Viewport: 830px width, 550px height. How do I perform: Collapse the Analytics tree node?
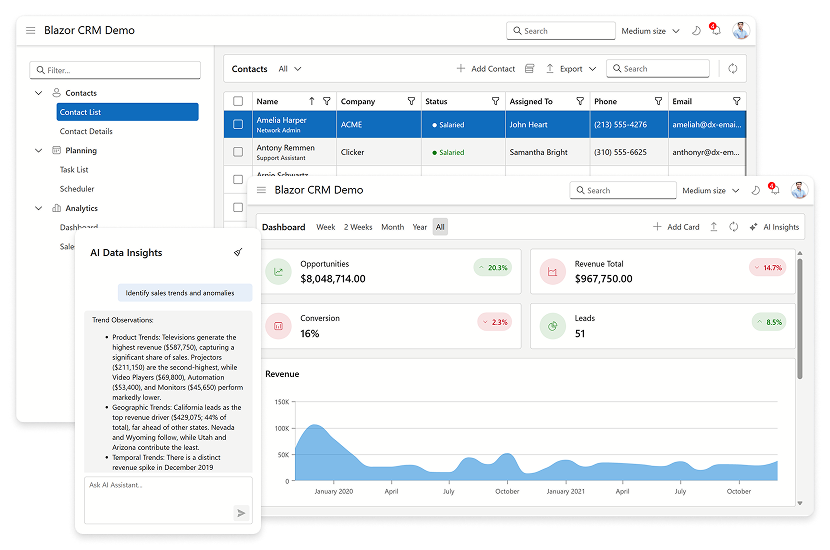point(39,208)
